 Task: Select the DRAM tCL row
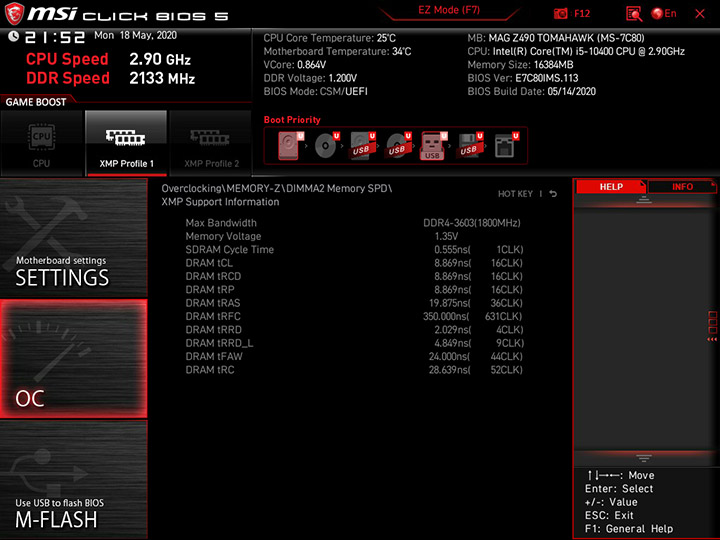[x=354, y=263]
